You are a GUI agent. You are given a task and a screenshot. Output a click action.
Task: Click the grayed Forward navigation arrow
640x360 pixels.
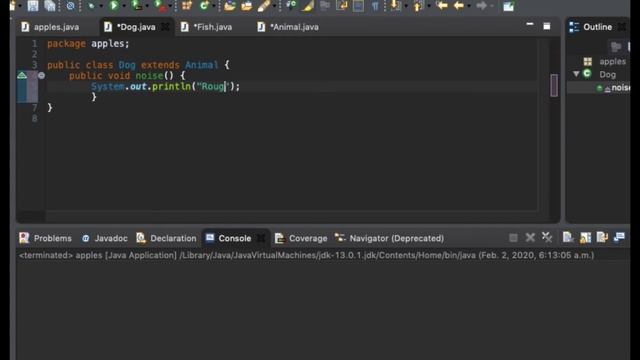pyautogui.click(x=482, y=6)
